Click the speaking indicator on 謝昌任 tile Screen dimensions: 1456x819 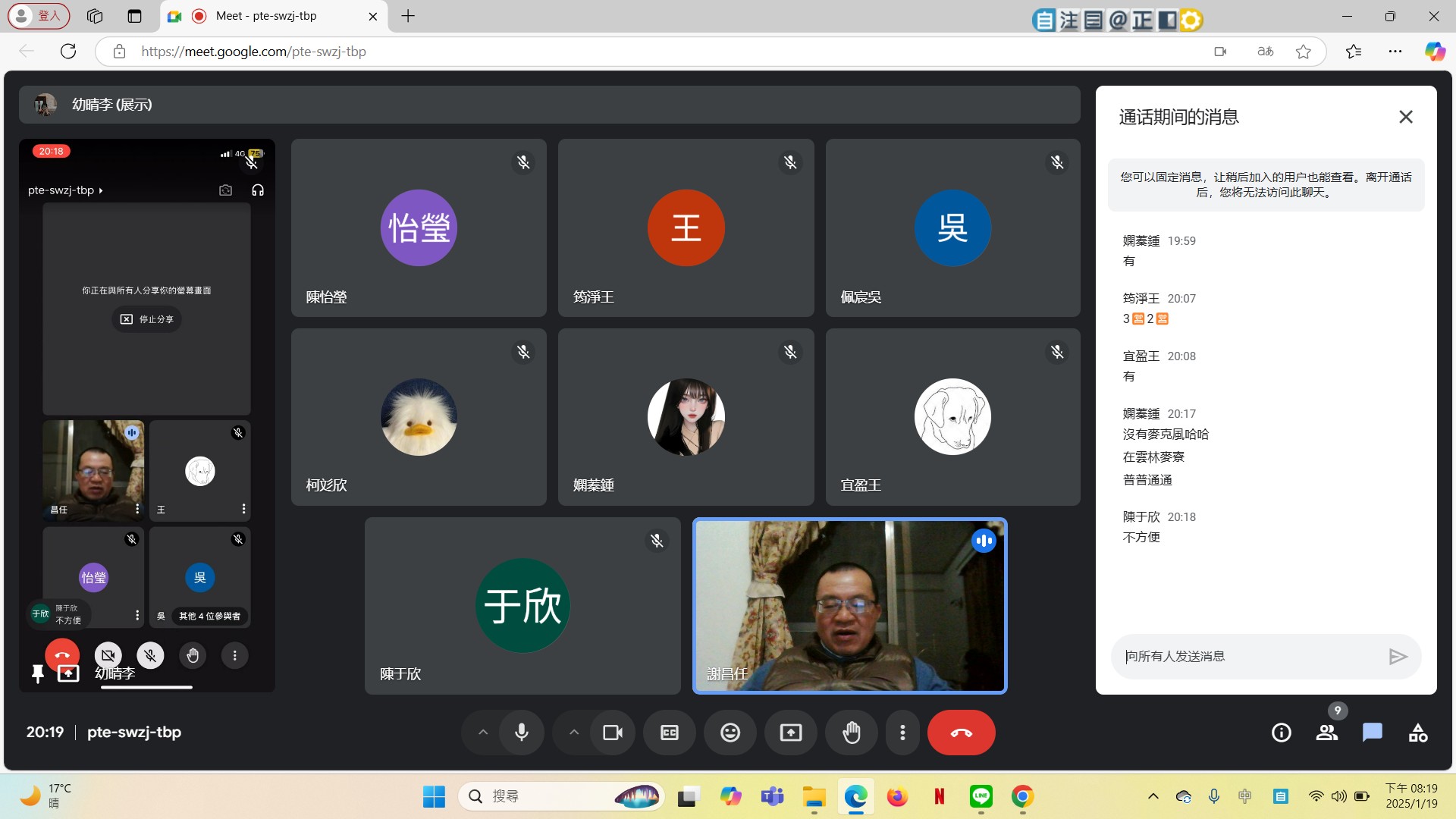984,541
